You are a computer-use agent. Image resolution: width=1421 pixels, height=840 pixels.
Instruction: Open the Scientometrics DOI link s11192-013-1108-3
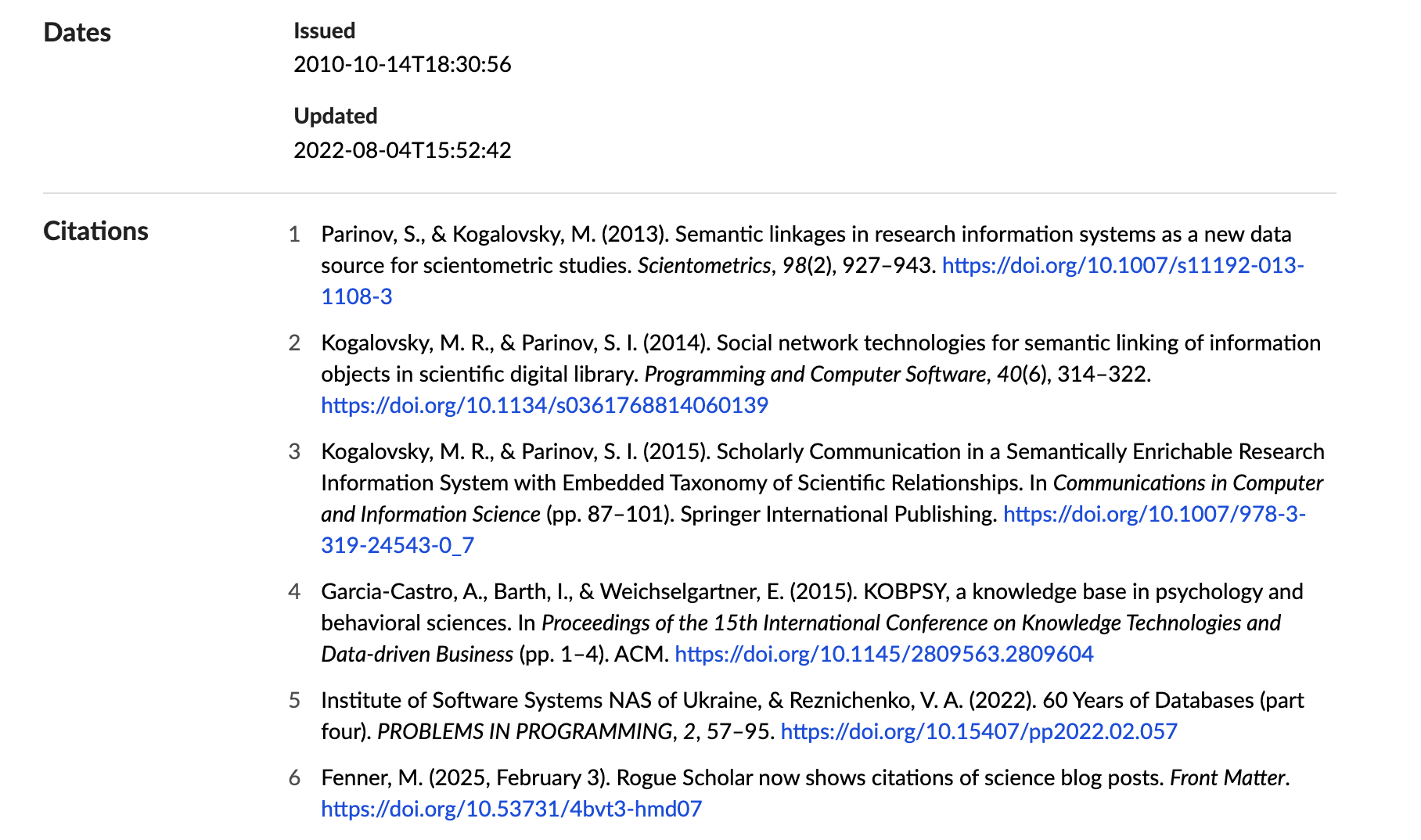(1122, 266)
